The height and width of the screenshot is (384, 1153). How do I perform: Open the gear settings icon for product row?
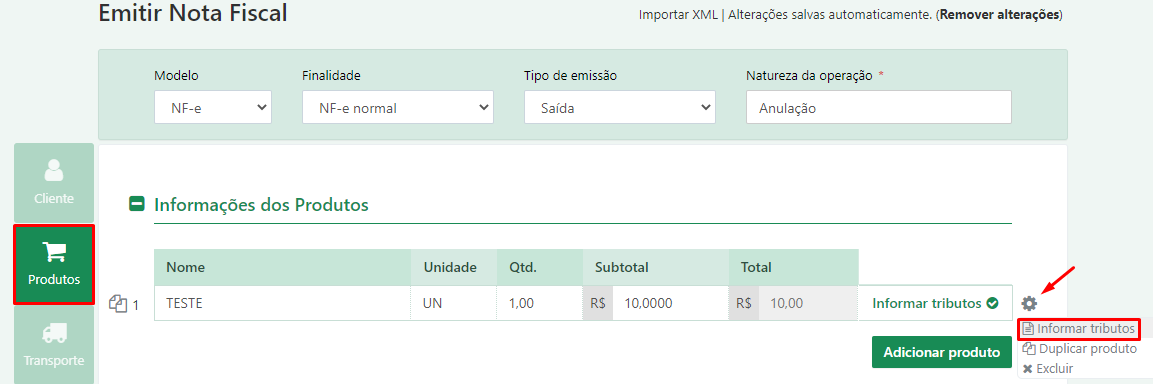point(1029,303)
